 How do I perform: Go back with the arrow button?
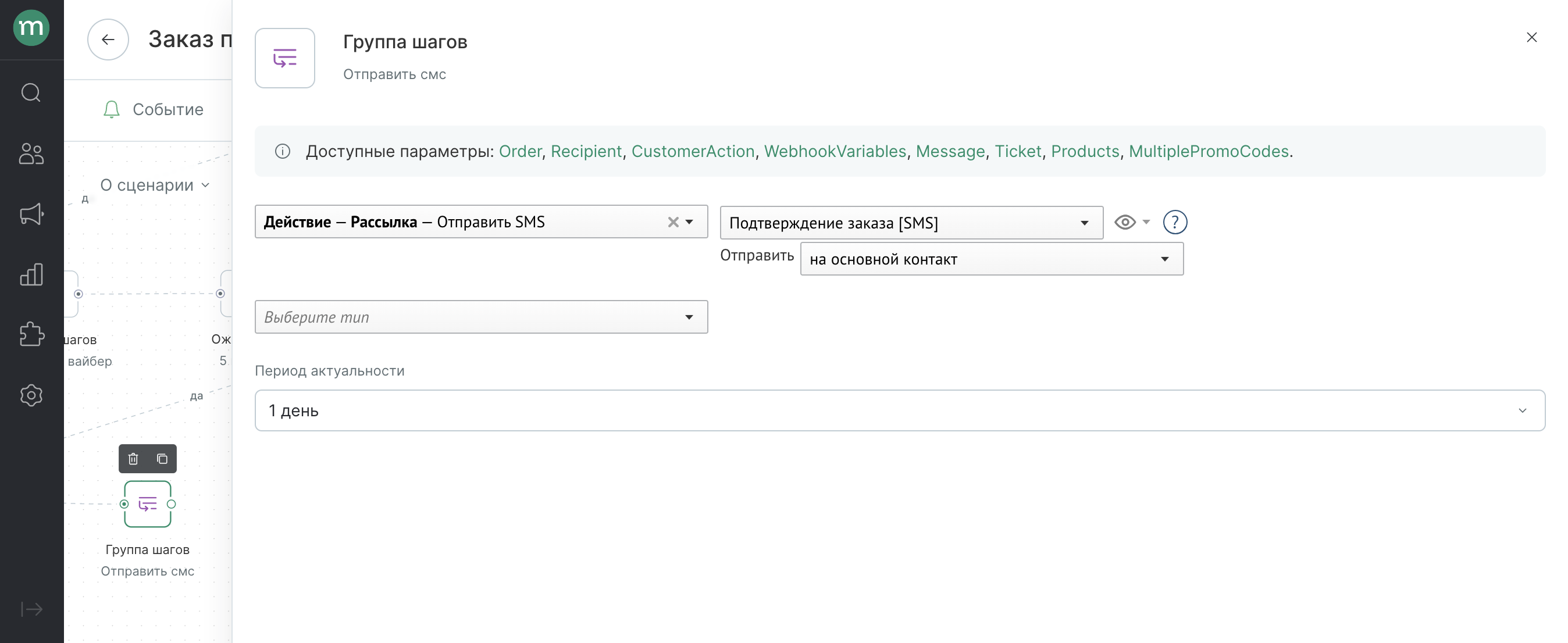pyautogui.click(x=108, y=40)
